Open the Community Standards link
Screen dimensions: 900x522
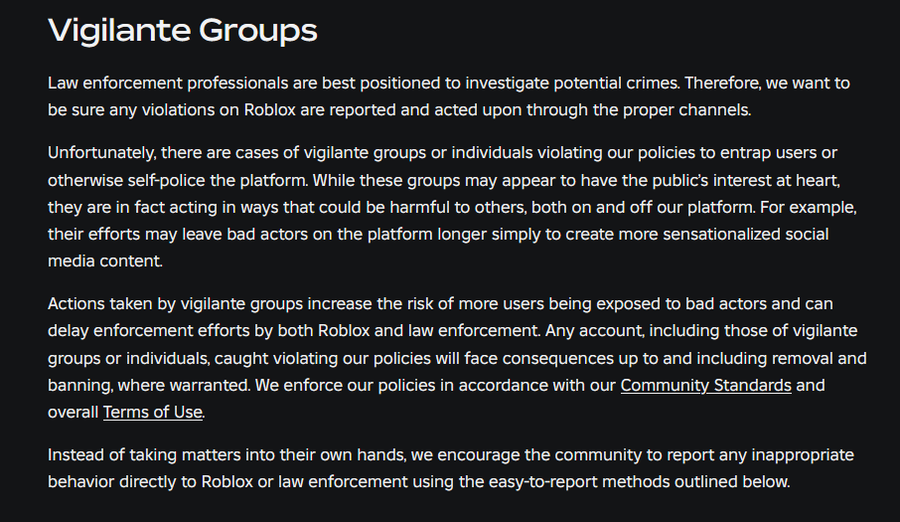[x=705, y=385]
